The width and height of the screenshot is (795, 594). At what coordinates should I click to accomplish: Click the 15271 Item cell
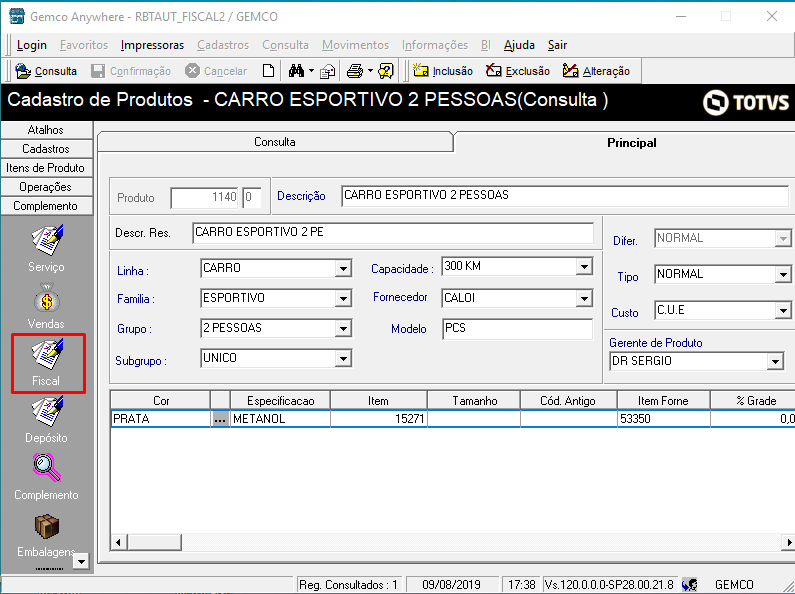click(x=379, y=419)
